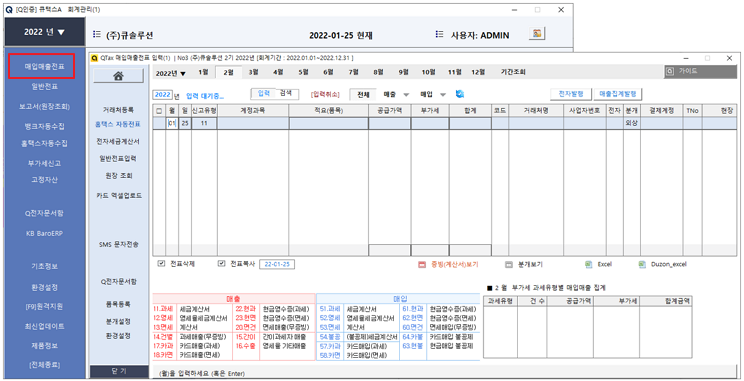Click the 입력 대기중... link
Image resolution: width=744 pixels, height=381 pixels.
205,96
